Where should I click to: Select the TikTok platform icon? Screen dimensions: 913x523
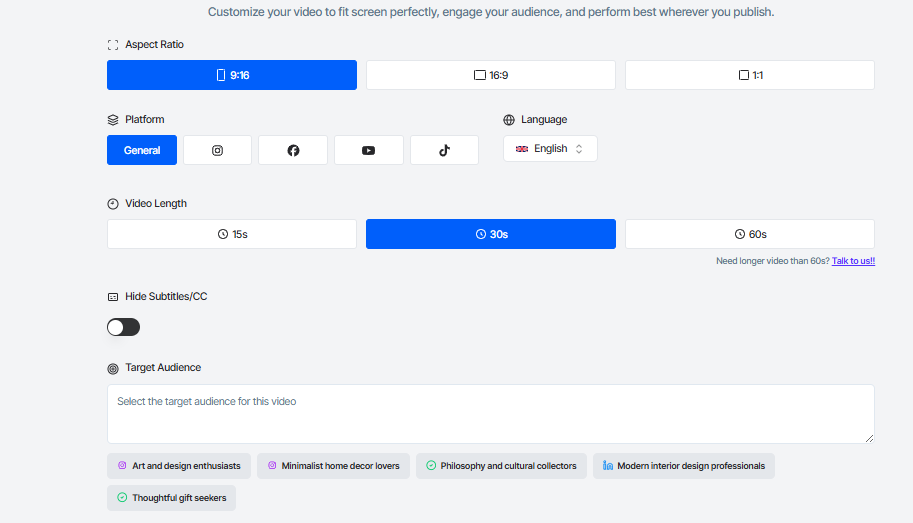coord(444,150)
